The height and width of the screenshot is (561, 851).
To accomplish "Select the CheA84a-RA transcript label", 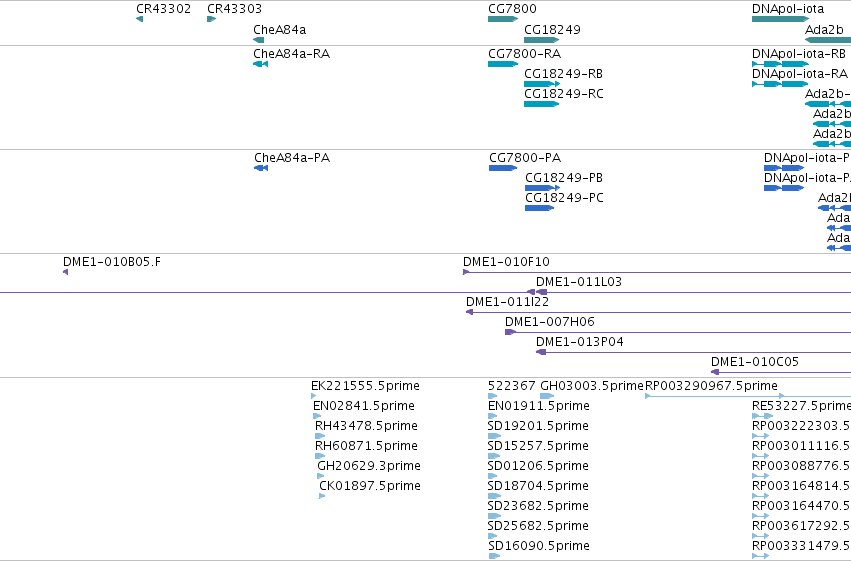I will pos(291,54).
